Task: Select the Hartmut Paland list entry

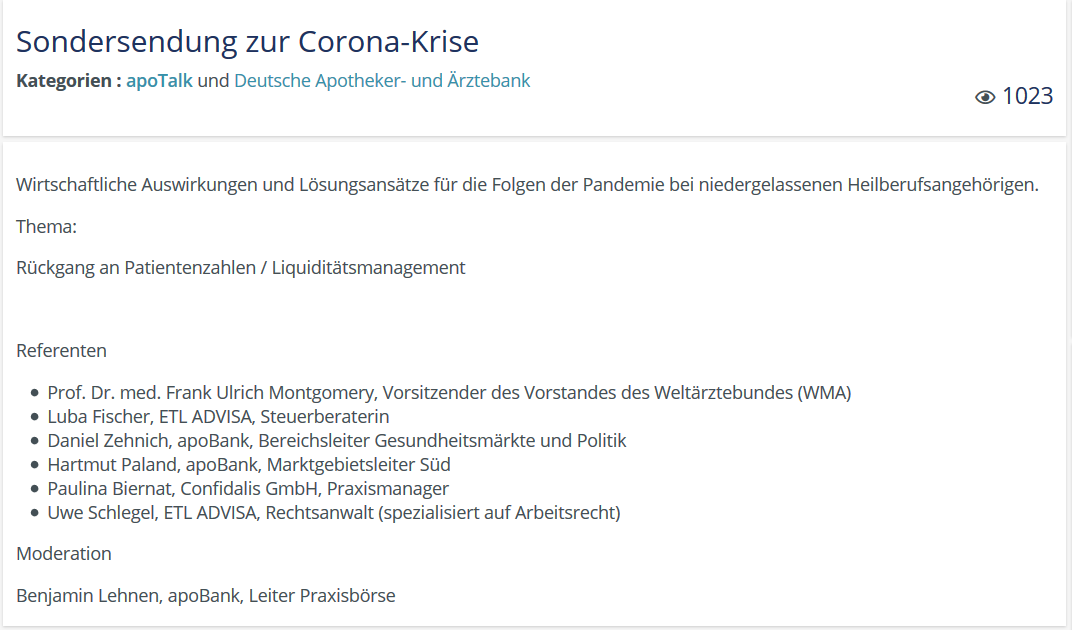Action: (x=249, y=464)
